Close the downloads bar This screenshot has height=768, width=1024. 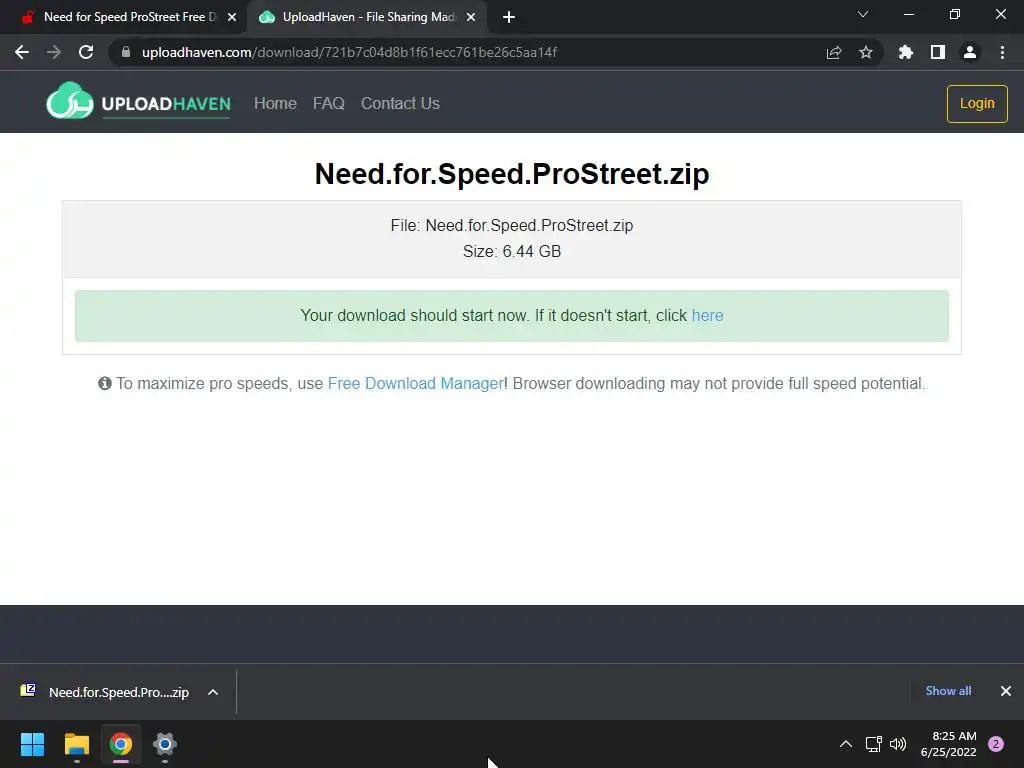coord(1006,691)
